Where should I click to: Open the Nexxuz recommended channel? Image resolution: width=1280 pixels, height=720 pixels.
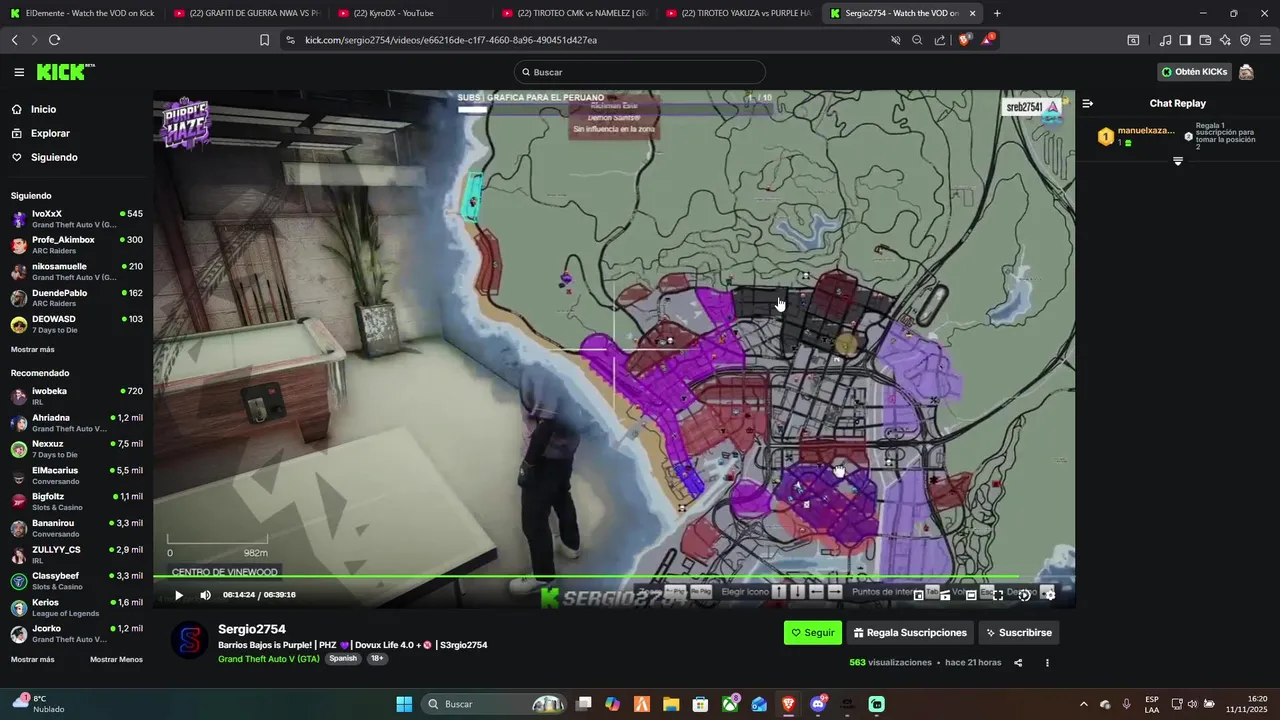pos(76,449)
